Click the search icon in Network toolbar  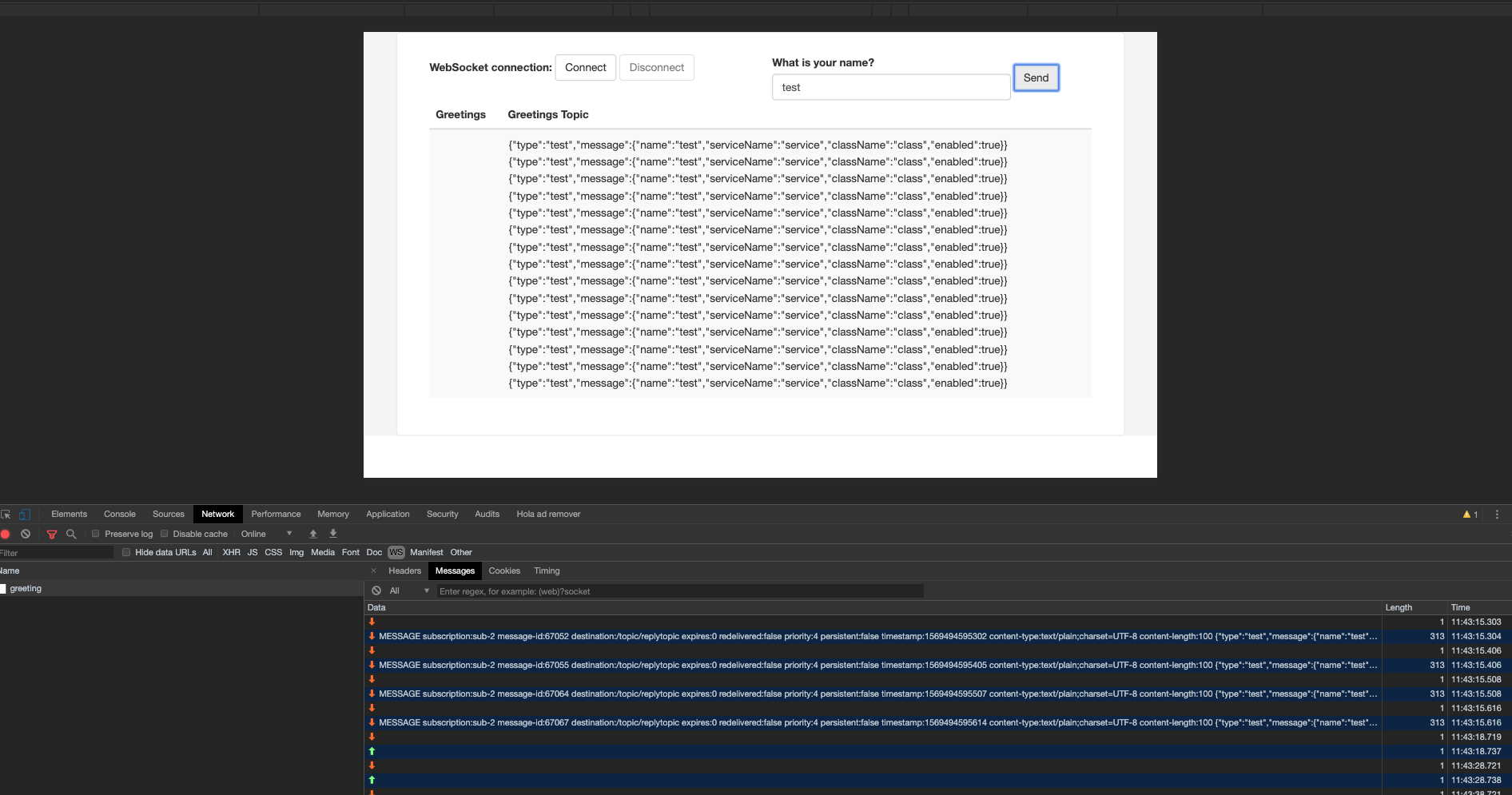point(71,534)
